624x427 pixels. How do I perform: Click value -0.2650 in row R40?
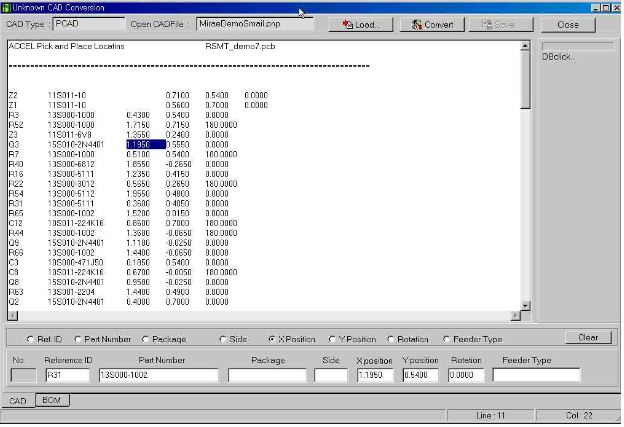(x=178, y=164)
